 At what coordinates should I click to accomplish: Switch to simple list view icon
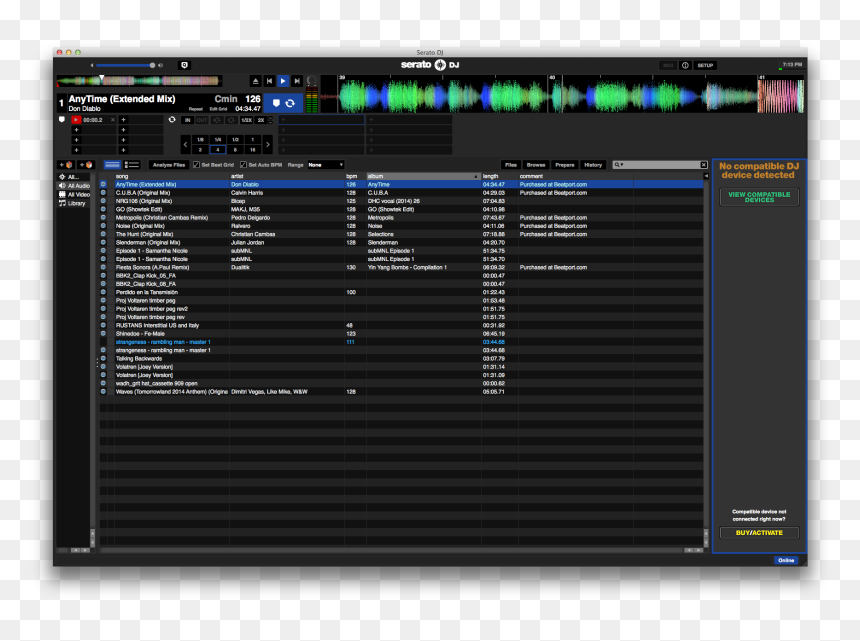(112, 164)
